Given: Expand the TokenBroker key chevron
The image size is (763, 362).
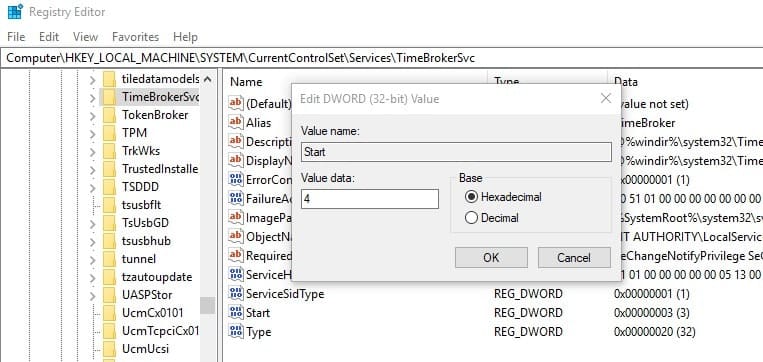Looking at the screenshot, I should (x=92, y=115).
